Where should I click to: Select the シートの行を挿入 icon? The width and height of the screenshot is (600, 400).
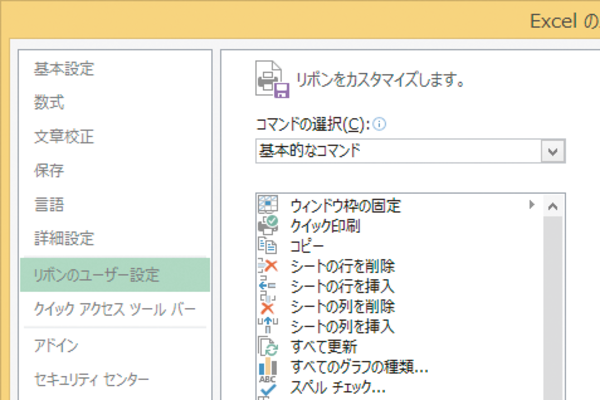[267, 286]
